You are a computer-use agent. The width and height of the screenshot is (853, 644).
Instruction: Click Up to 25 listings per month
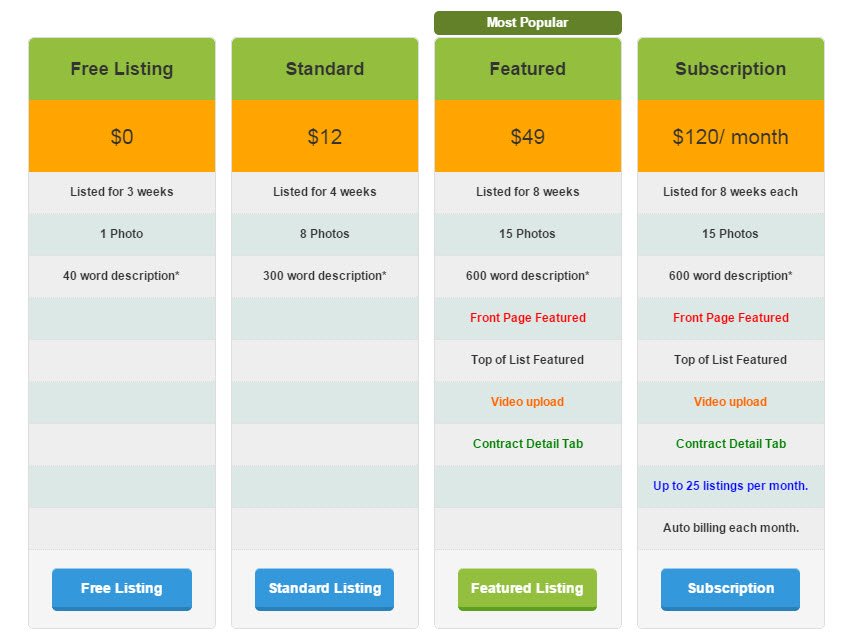[x=731, y=486]
